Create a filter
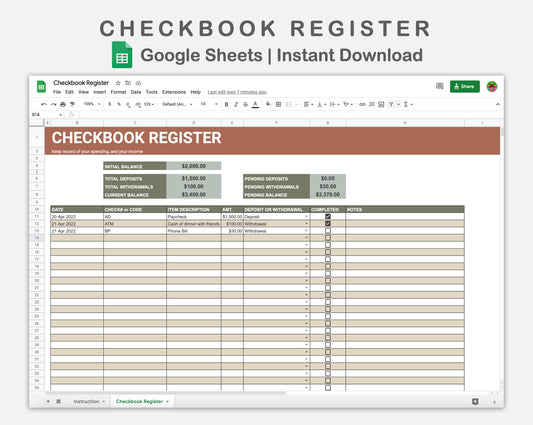 pyautogui.click(x=391, y=104)
